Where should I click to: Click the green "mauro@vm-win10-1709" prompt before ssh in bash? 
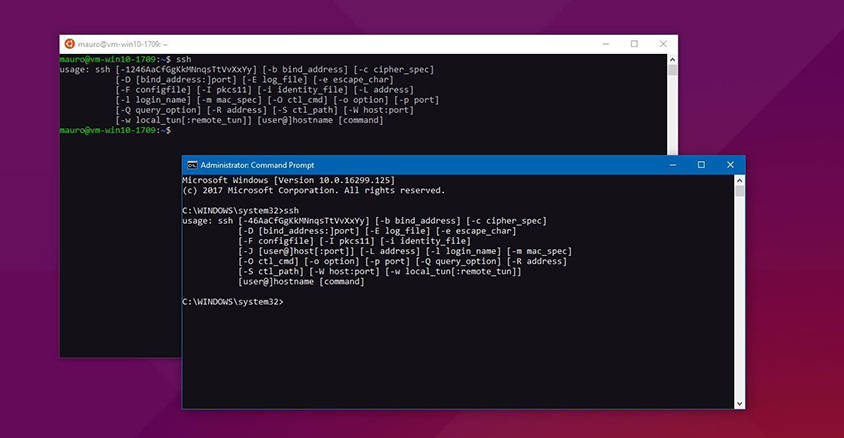point(108,59)
